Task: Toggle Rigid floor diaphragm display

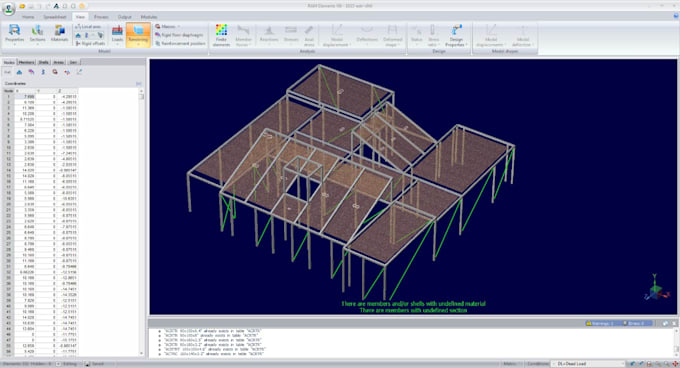Action: click(x=179, y=35)
